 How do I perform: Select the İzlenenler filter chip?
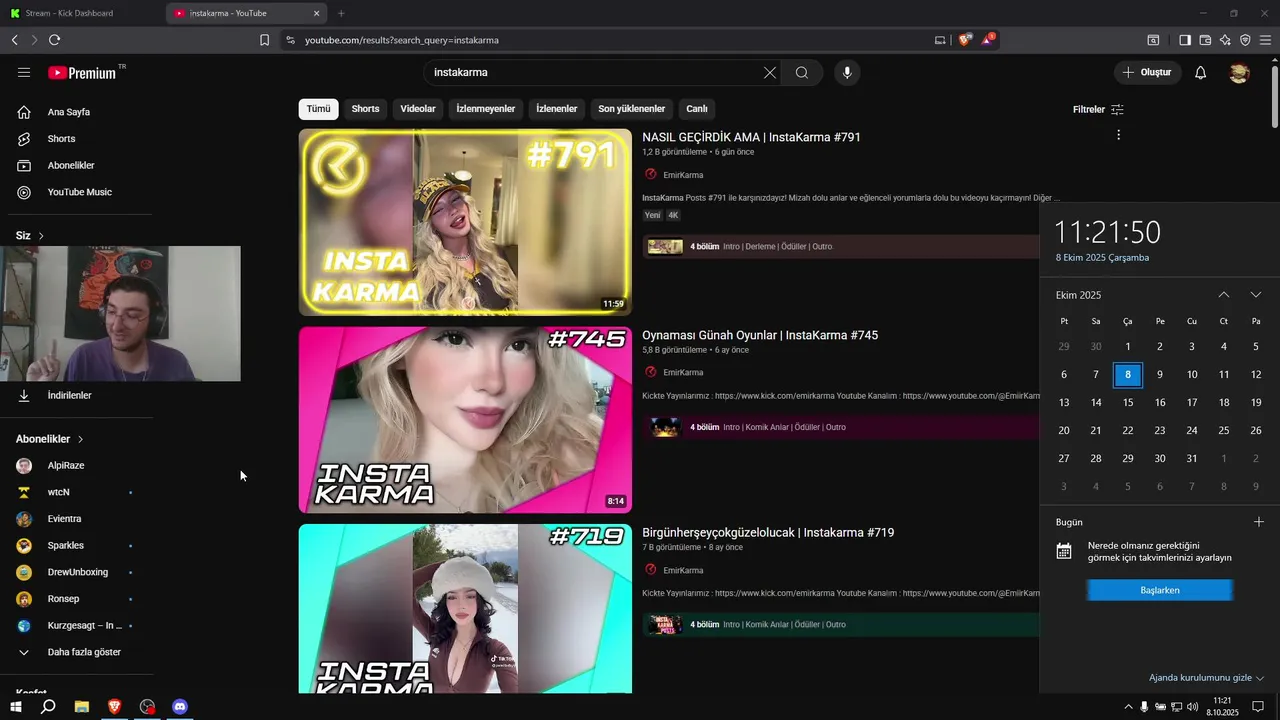pyautogui.click(x=557, y=109)
